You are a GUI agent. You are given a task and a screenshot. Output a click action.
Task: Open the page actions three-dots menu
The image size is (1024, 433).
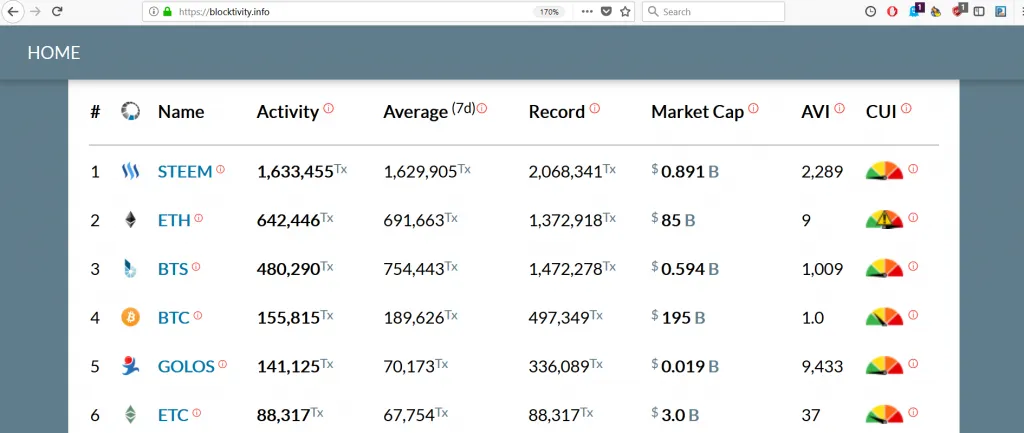[587, 11]
